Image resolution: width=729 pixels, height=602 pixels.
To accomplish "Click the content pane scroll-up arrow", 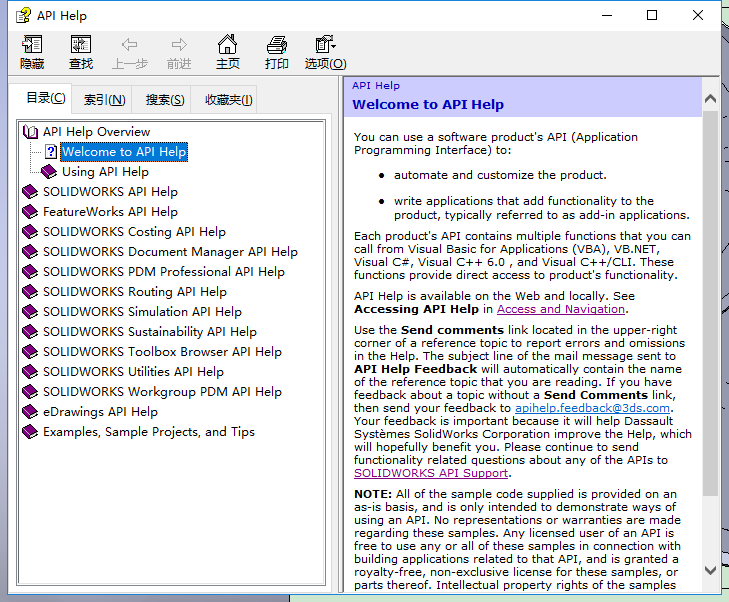I will [x=711, y=99].
